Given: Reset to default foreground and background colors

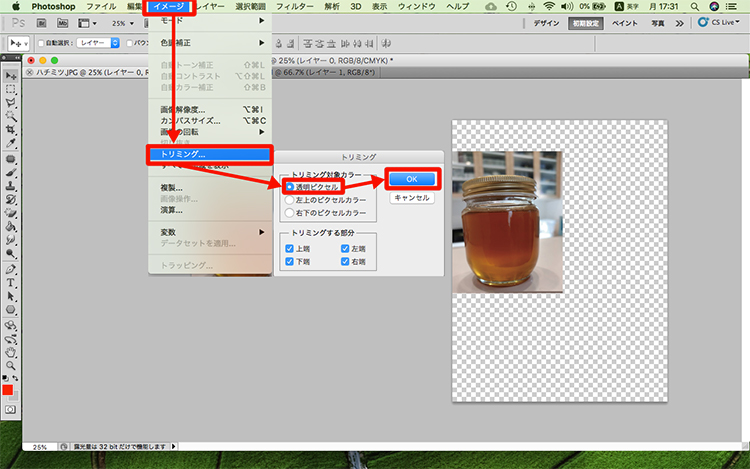Looking at the screenshot, I should click(5, 378).
